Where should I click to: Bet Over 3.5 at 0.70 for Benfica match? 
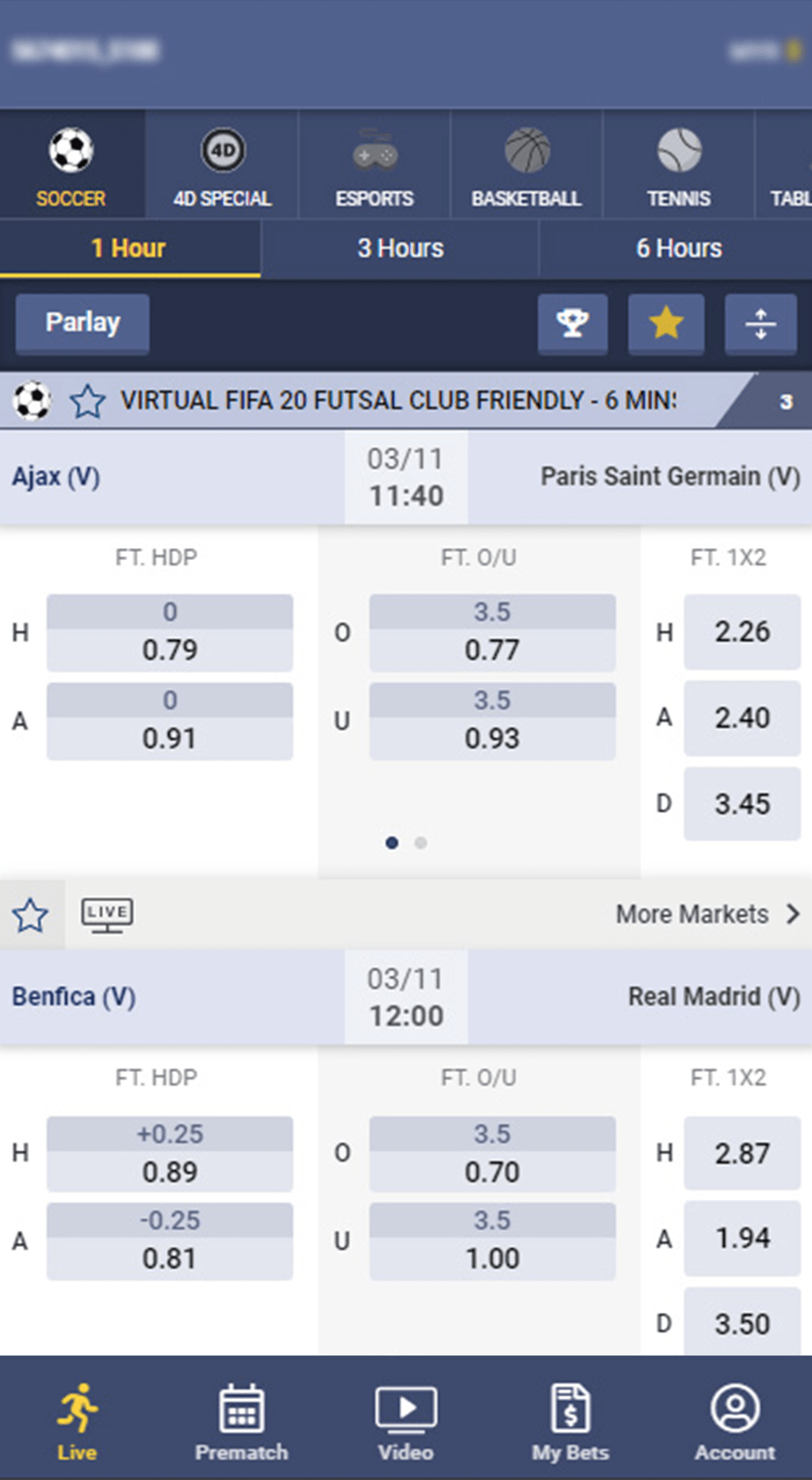[492, 1154]
